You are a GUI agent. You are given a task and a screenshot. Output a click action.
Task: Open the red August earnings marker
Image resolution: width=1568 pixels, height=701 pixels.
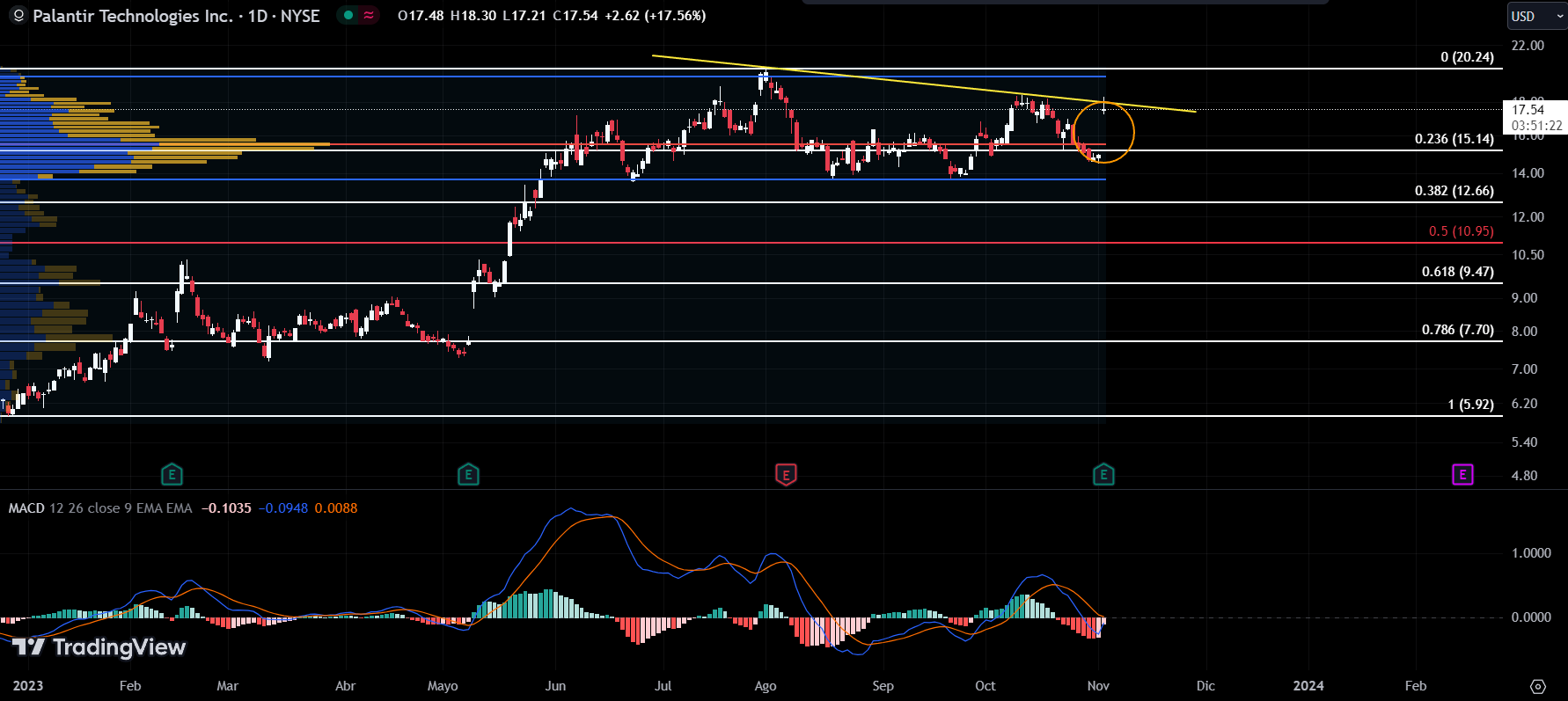[x=786, y=475]
